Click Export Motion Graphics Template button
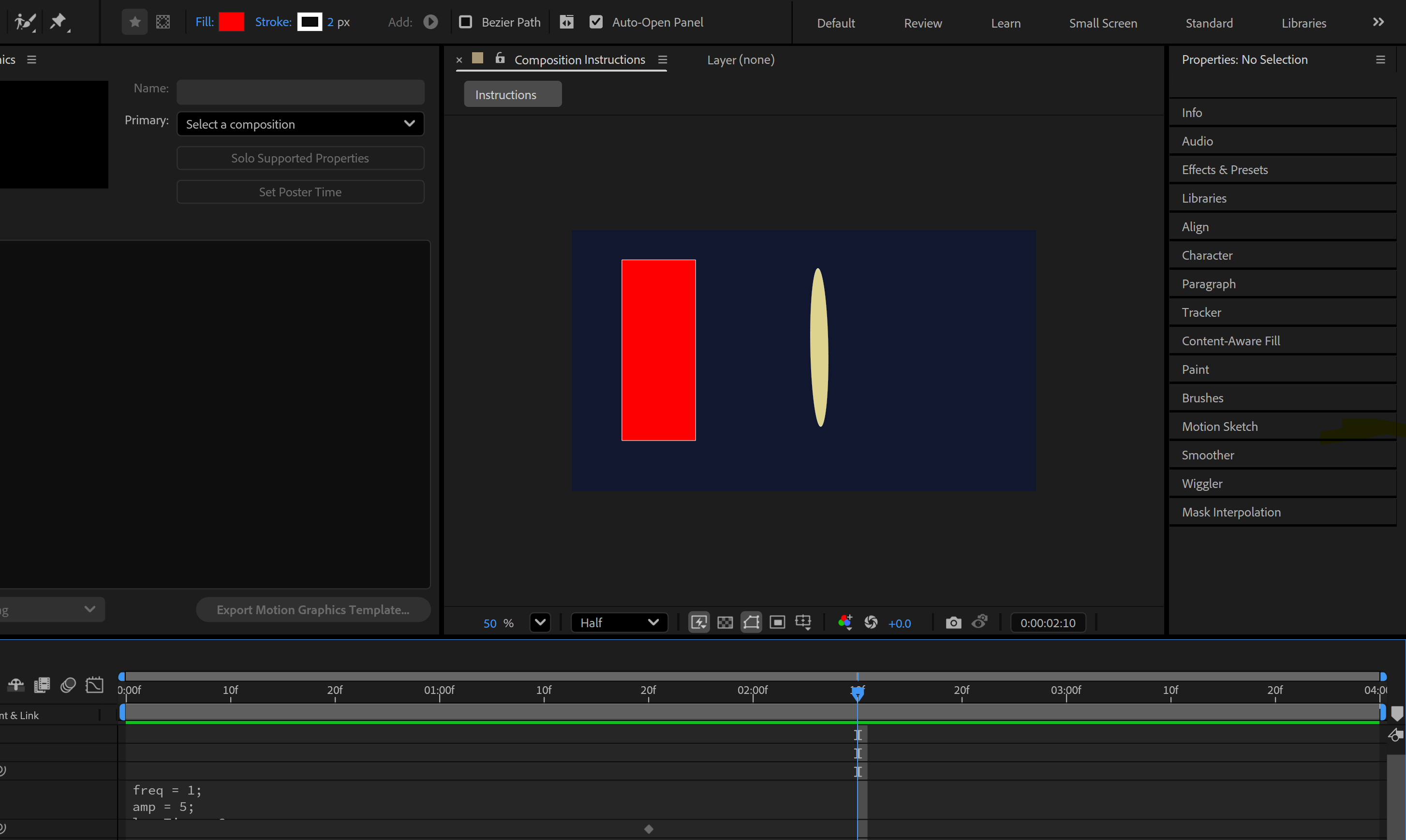This screenshot has width=1406, height=840. [313, 610]
